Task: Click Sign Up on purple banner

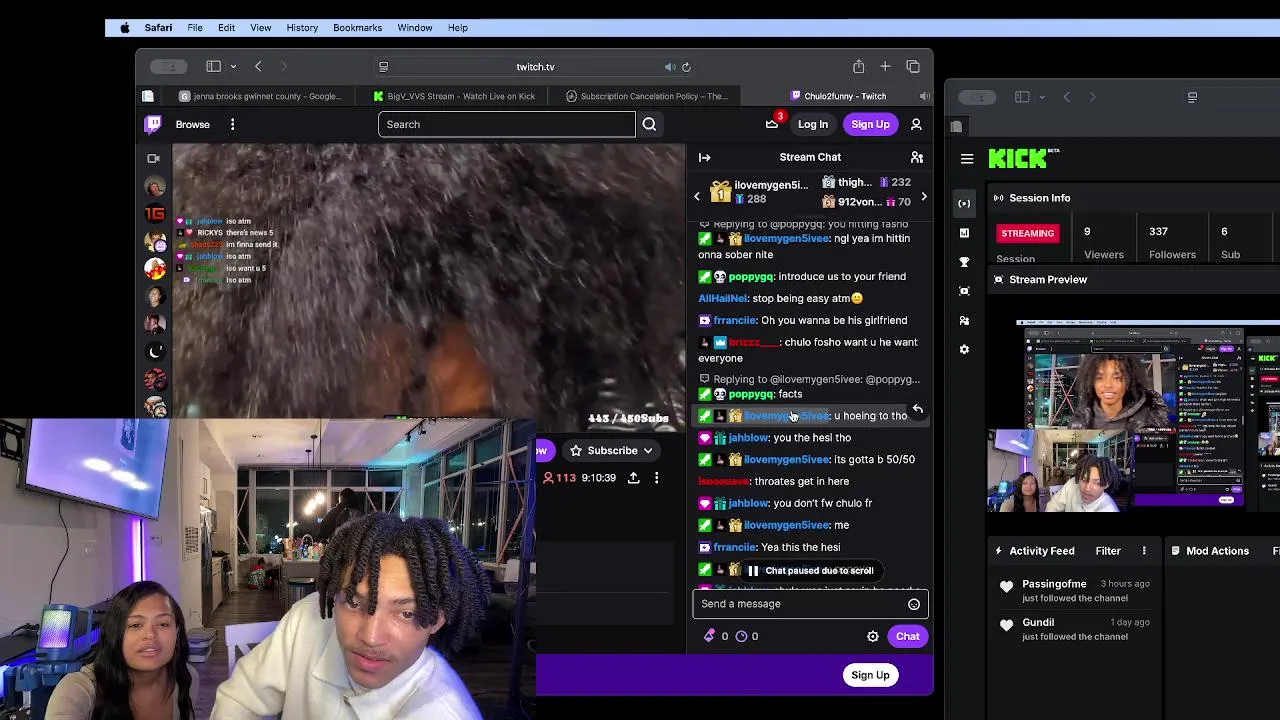Action: [x=870, y=675]
